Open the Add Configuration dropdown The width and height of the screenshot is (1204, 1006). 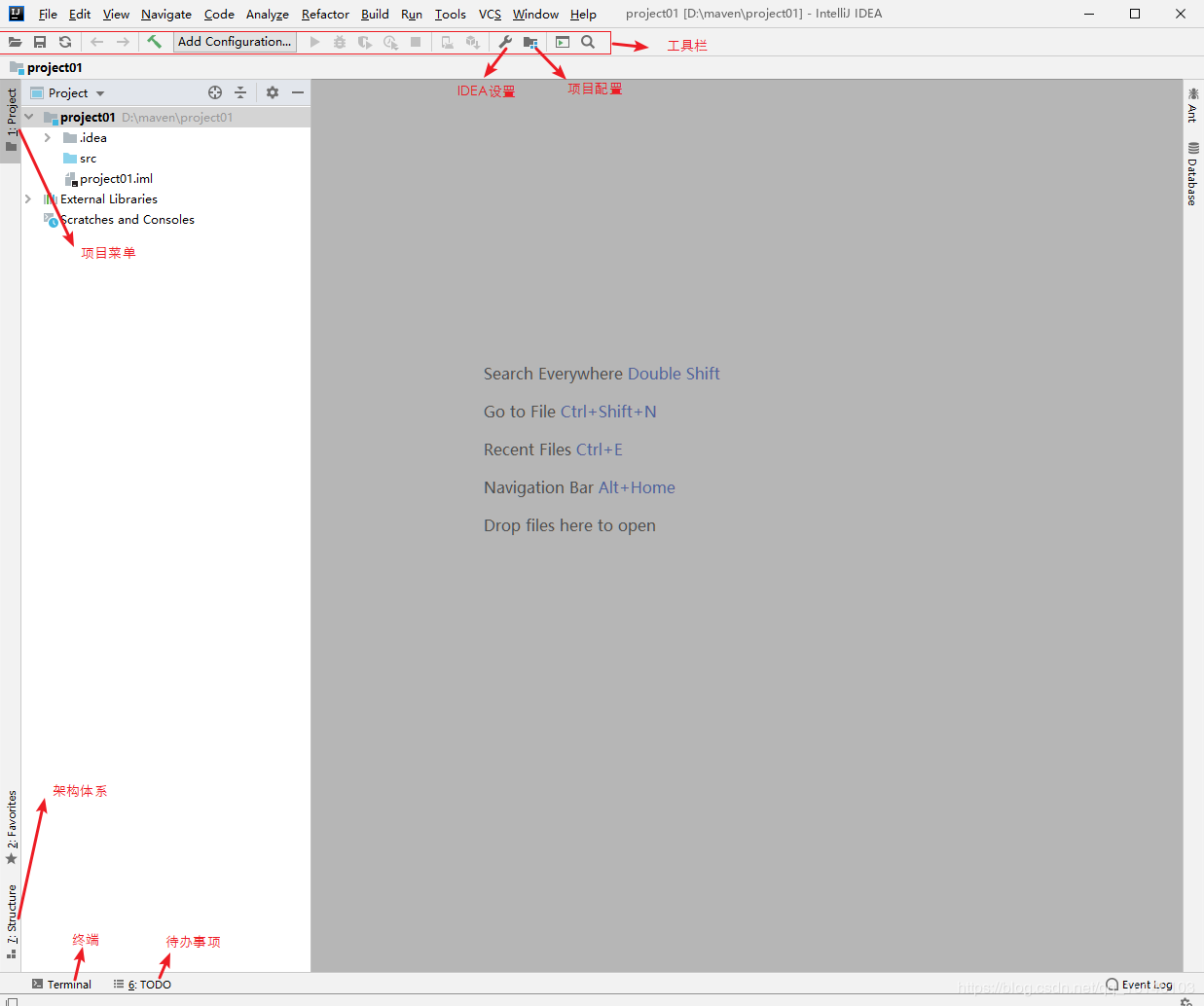pyautogui.click(x=235, y=42)
